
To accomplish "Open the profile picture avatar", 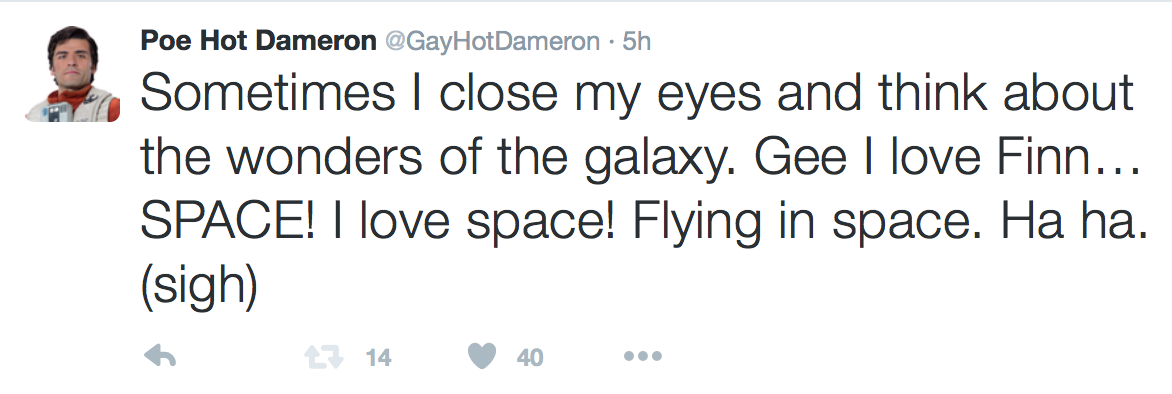I will tap(73, 73).
